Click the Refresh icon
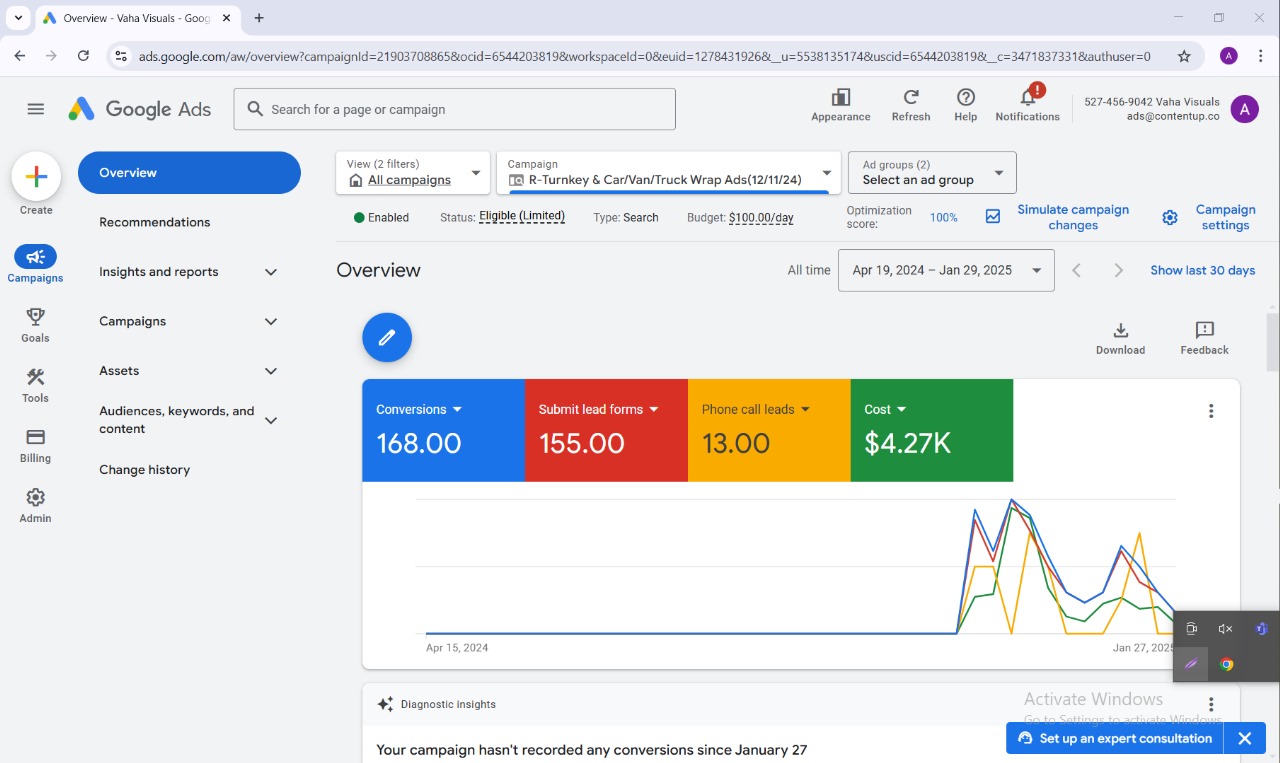This screenshot has width=1280, height=763. pyautogui.click(x=910, y=98)
